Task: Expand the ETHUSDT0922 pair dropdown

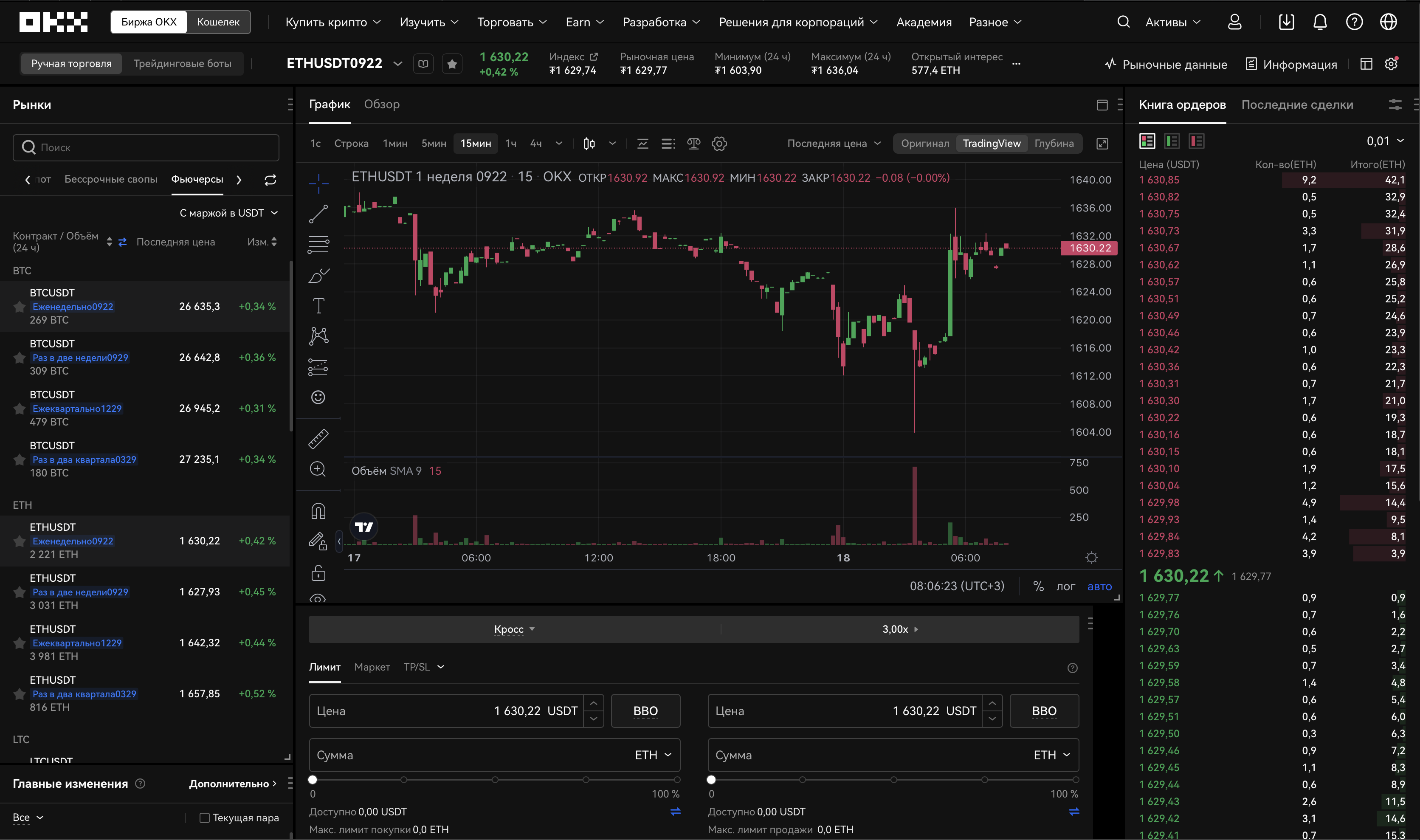Action: pos(398,63)
